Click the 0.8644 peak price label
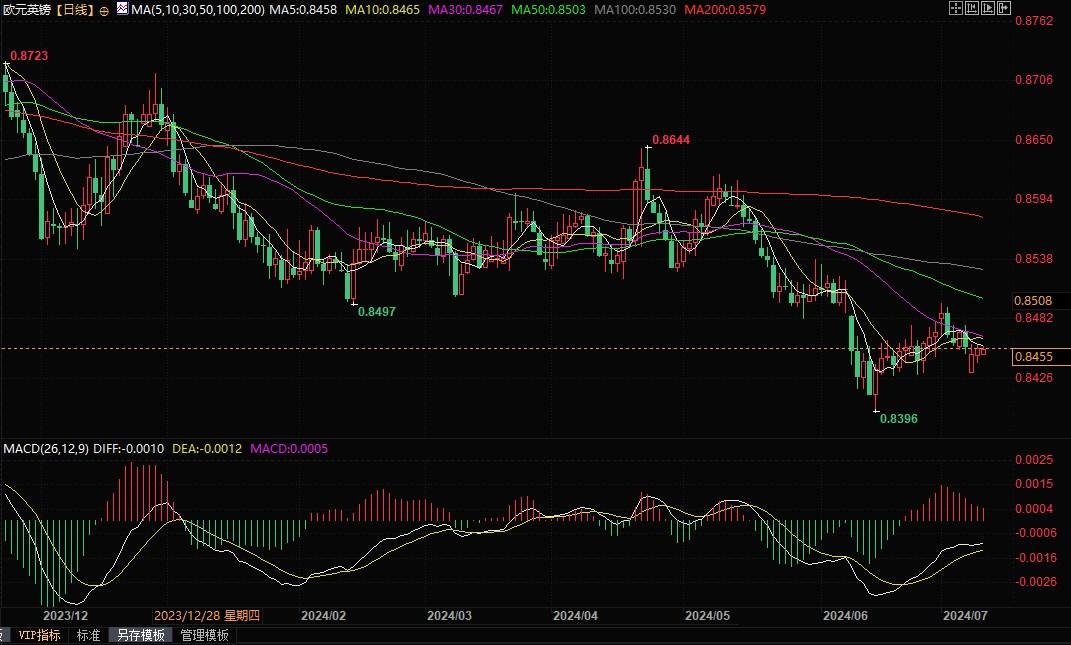The image size is (1071, 645). tap(671, 139)
